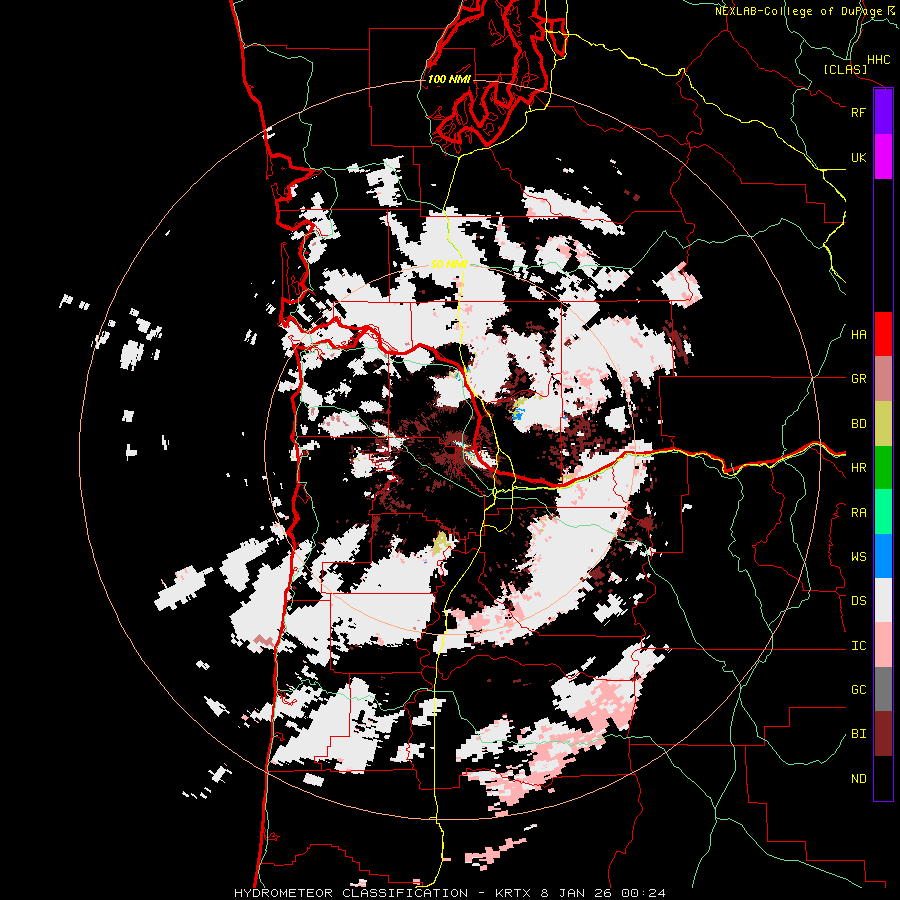
Task: Click the 'KRTX' radar site identifier
Action: point(514,893)
